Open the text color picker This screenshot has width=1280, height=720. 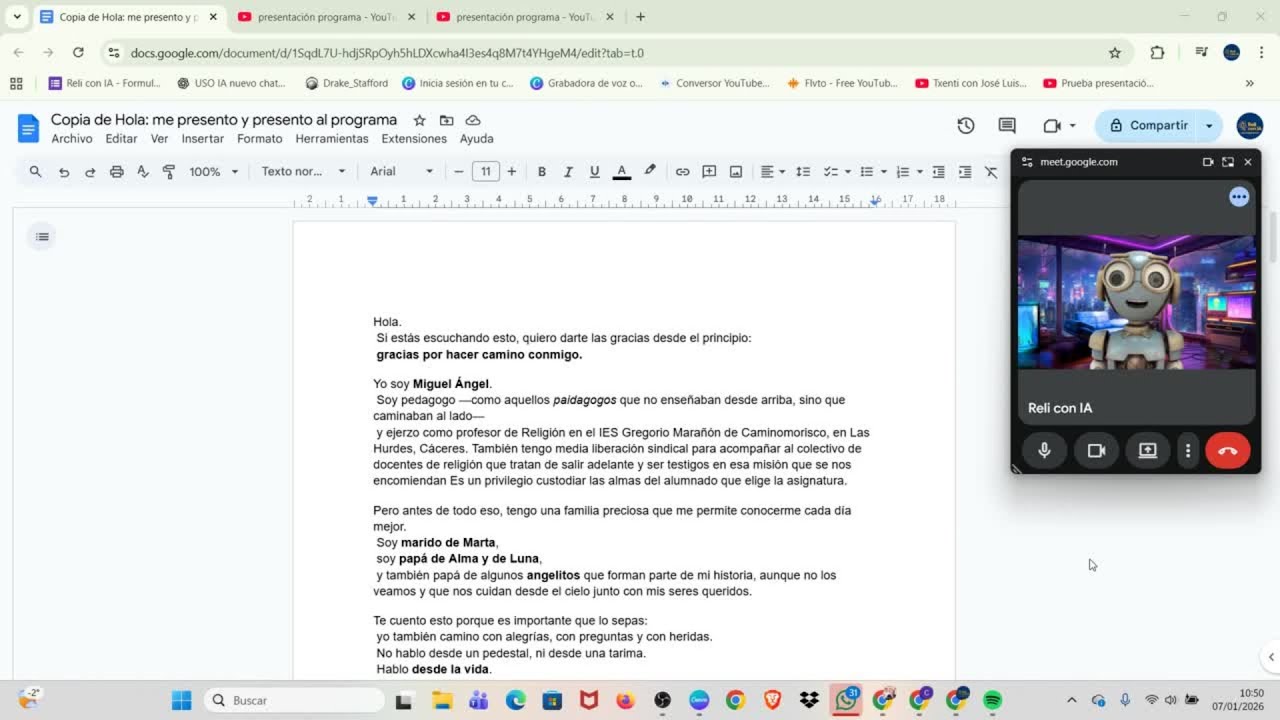[621, 172]
